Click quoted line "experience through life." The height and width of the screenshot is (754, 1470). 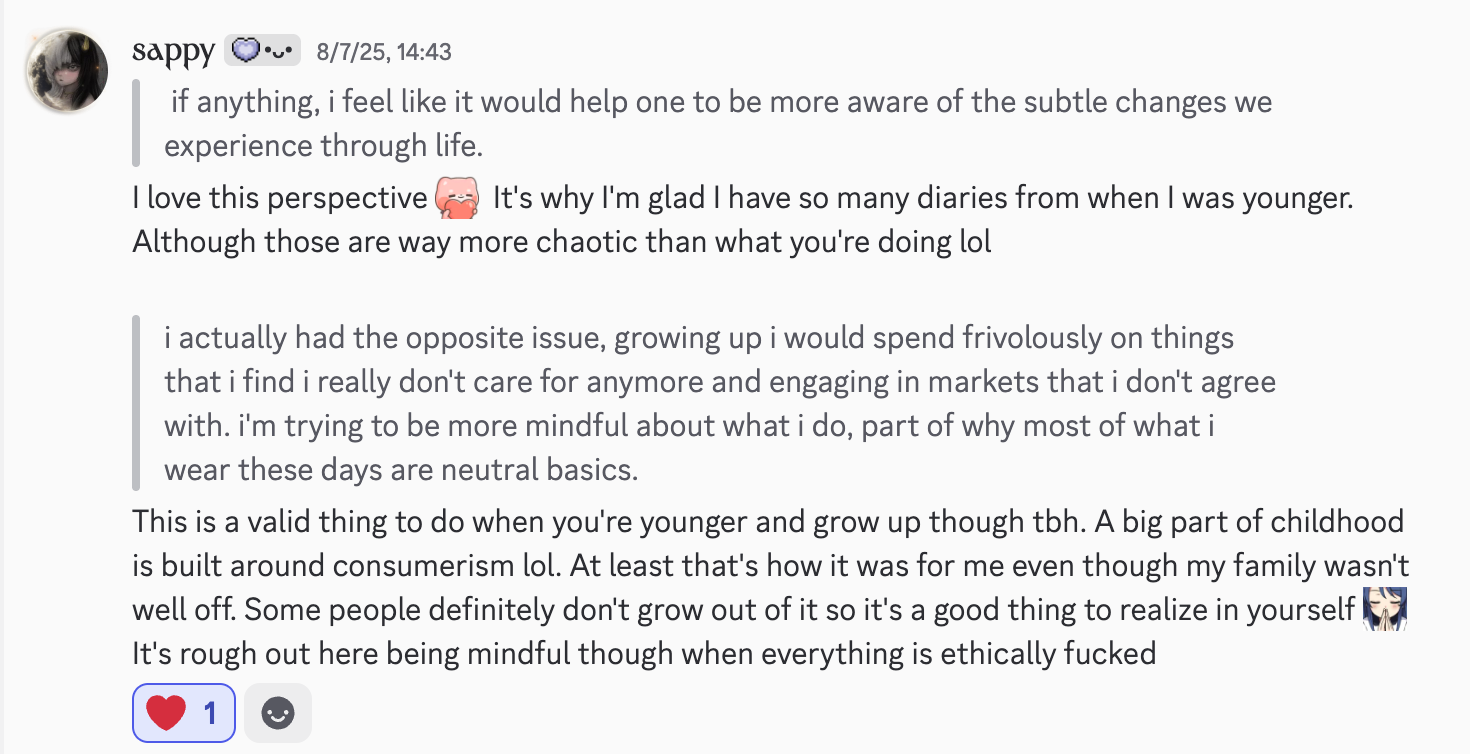point(324,146)
